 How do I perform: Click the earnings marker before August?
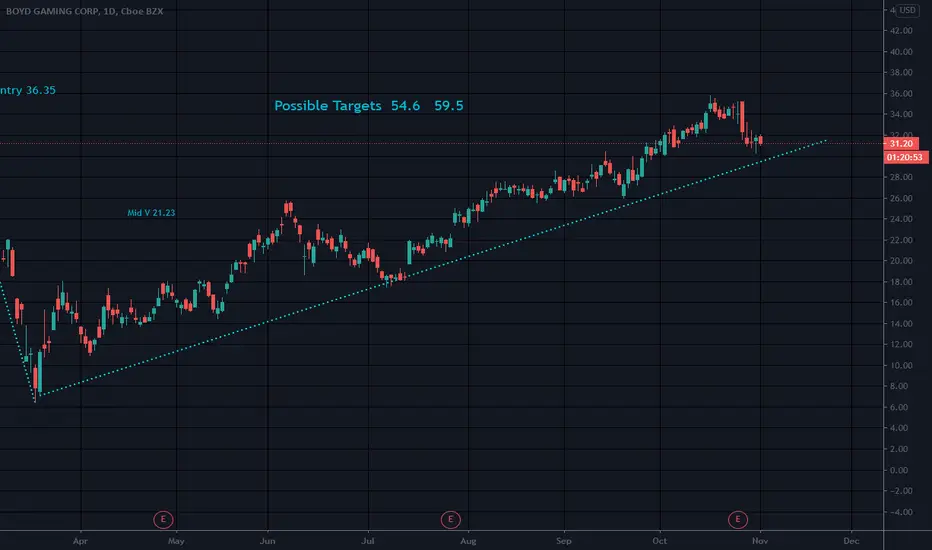click(x=451, y=520)
